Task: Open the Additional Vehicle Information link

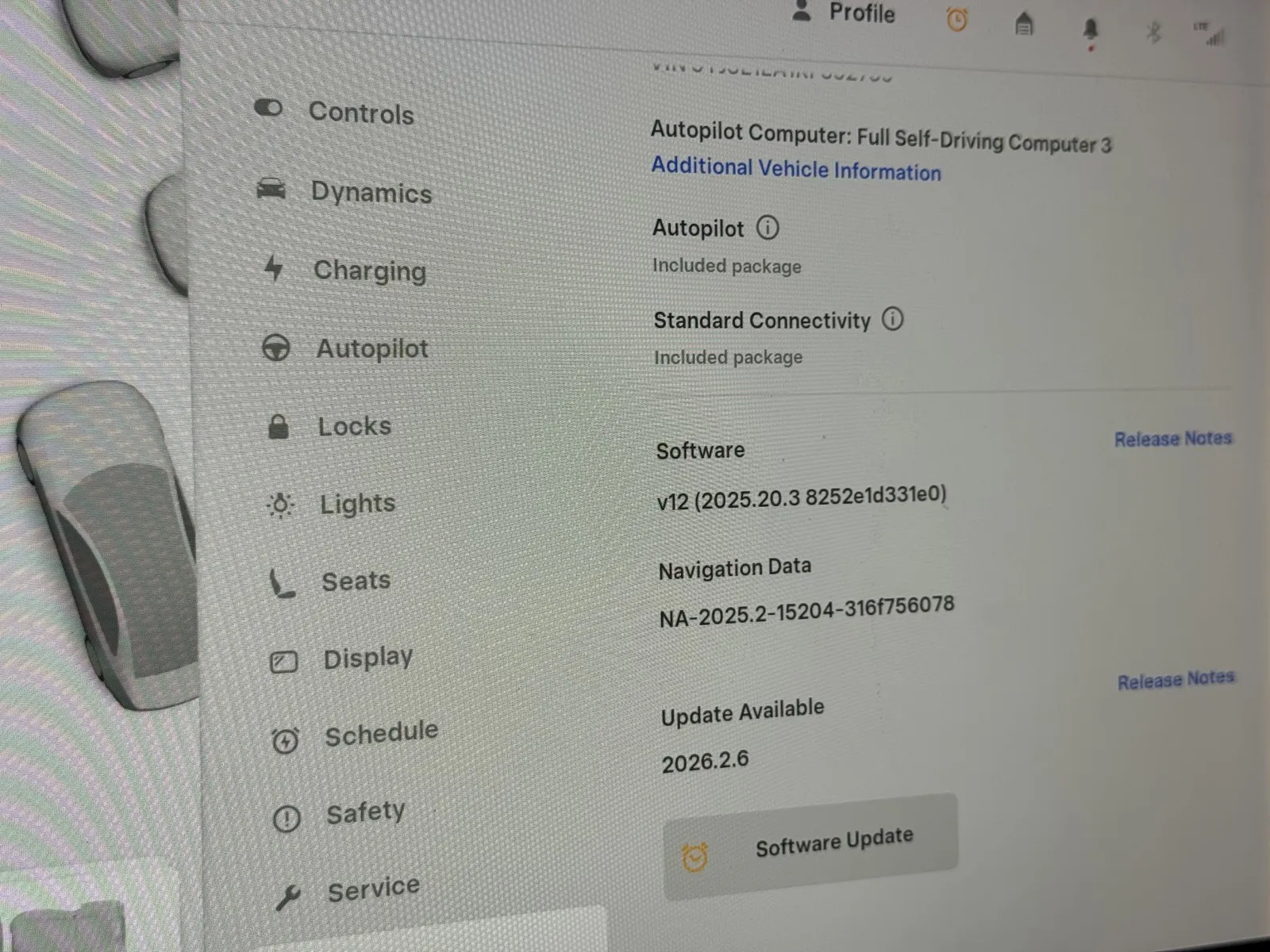Action: click(796, 169)
